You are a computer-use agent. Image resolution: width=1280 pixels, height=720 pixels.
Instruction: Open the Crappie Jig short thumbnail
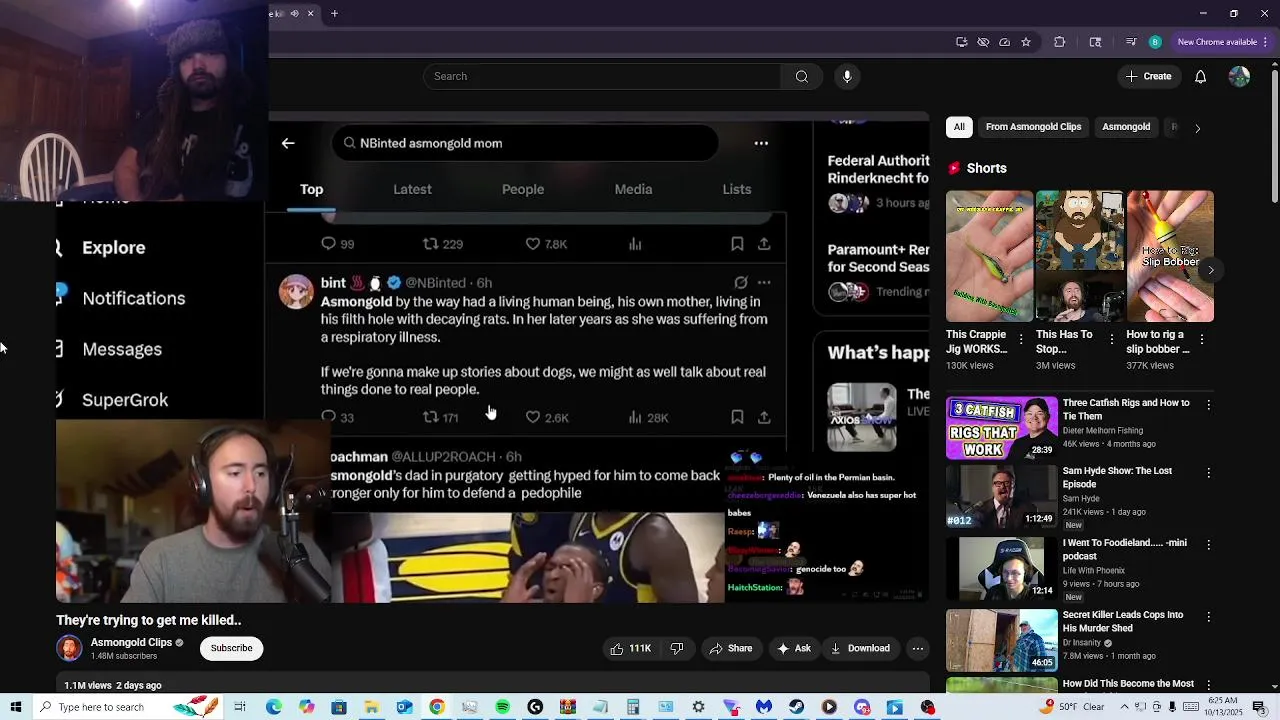990,256
